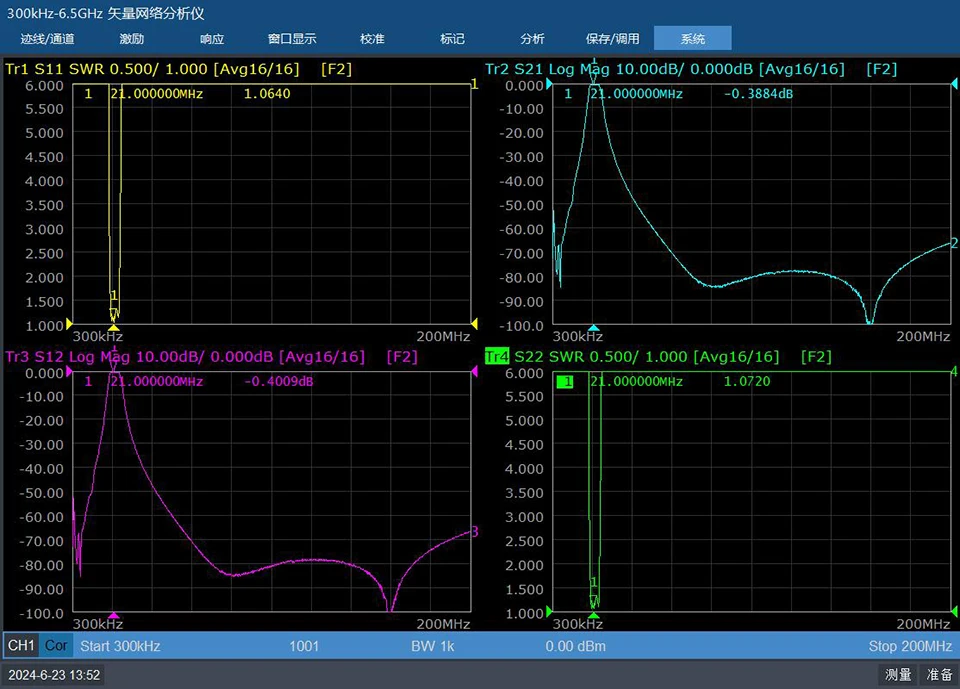Click Tr2 marker readout value -0.3884dB

tap(758, 94)
